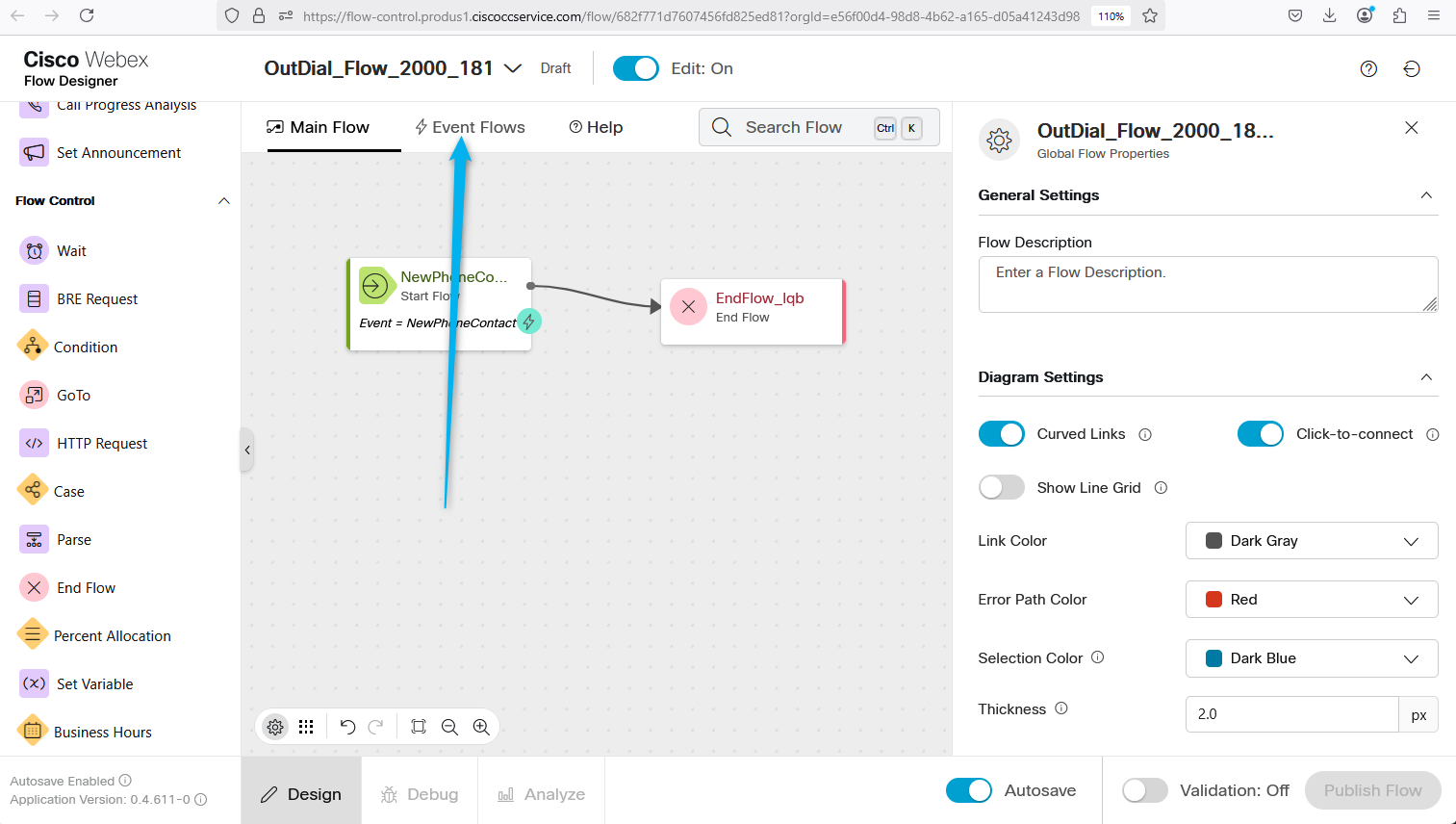Screen dimensions: 1456x824
Task: Click the fit-to-screen icon in canvas toolbar
Action: pos(419,727)
